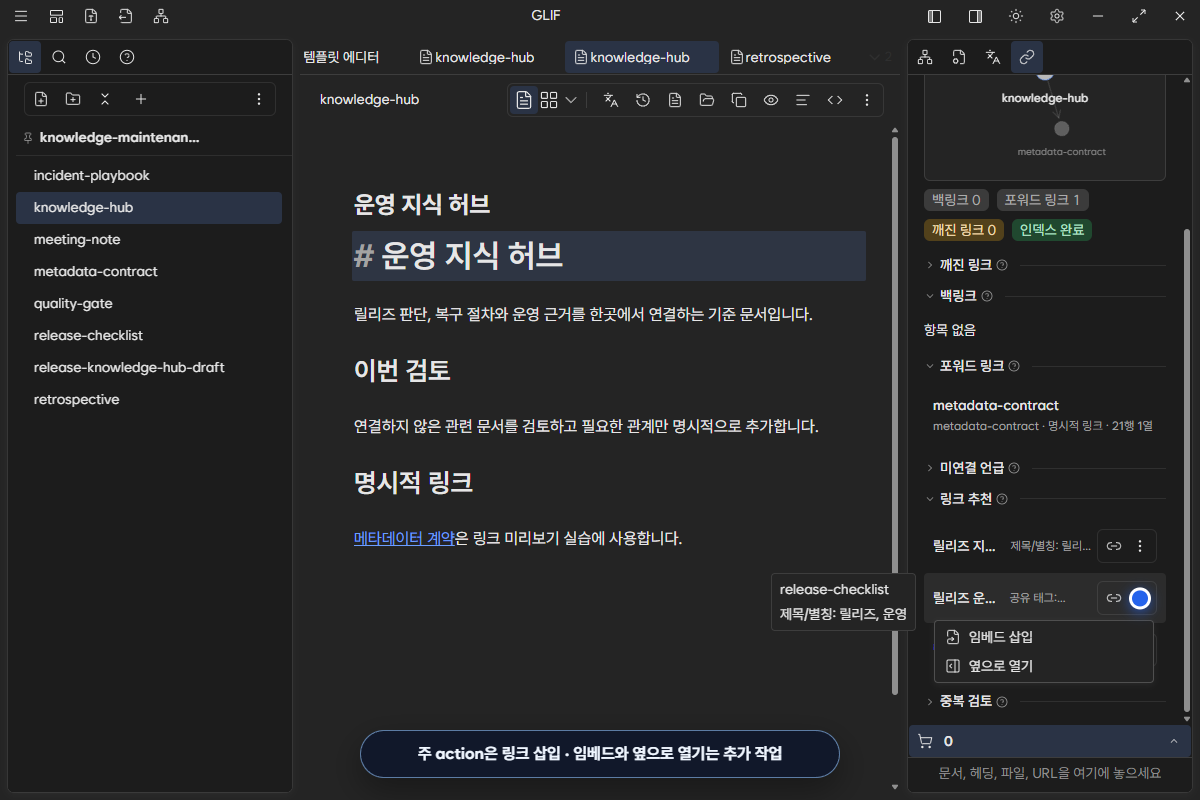The image size is (1200, 800).
Task: Click the export document icon in title bar
Action: point(125,16)
